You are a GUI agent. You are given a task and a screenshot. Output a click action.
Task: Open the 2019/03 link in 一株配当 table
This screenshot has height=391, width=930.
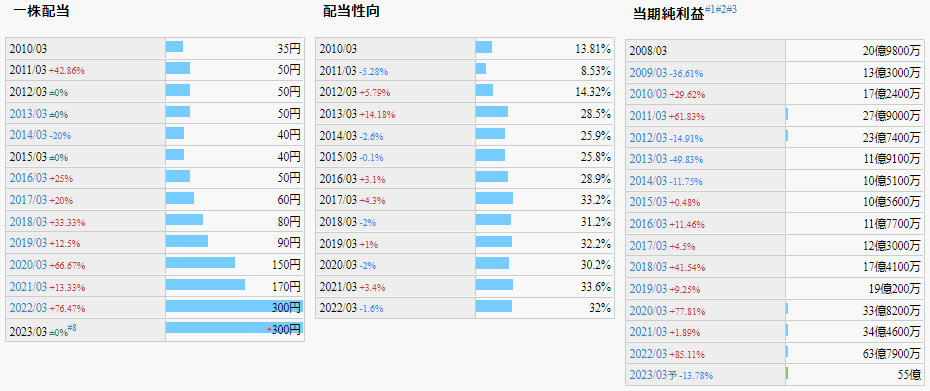click(x=28, y=243)
